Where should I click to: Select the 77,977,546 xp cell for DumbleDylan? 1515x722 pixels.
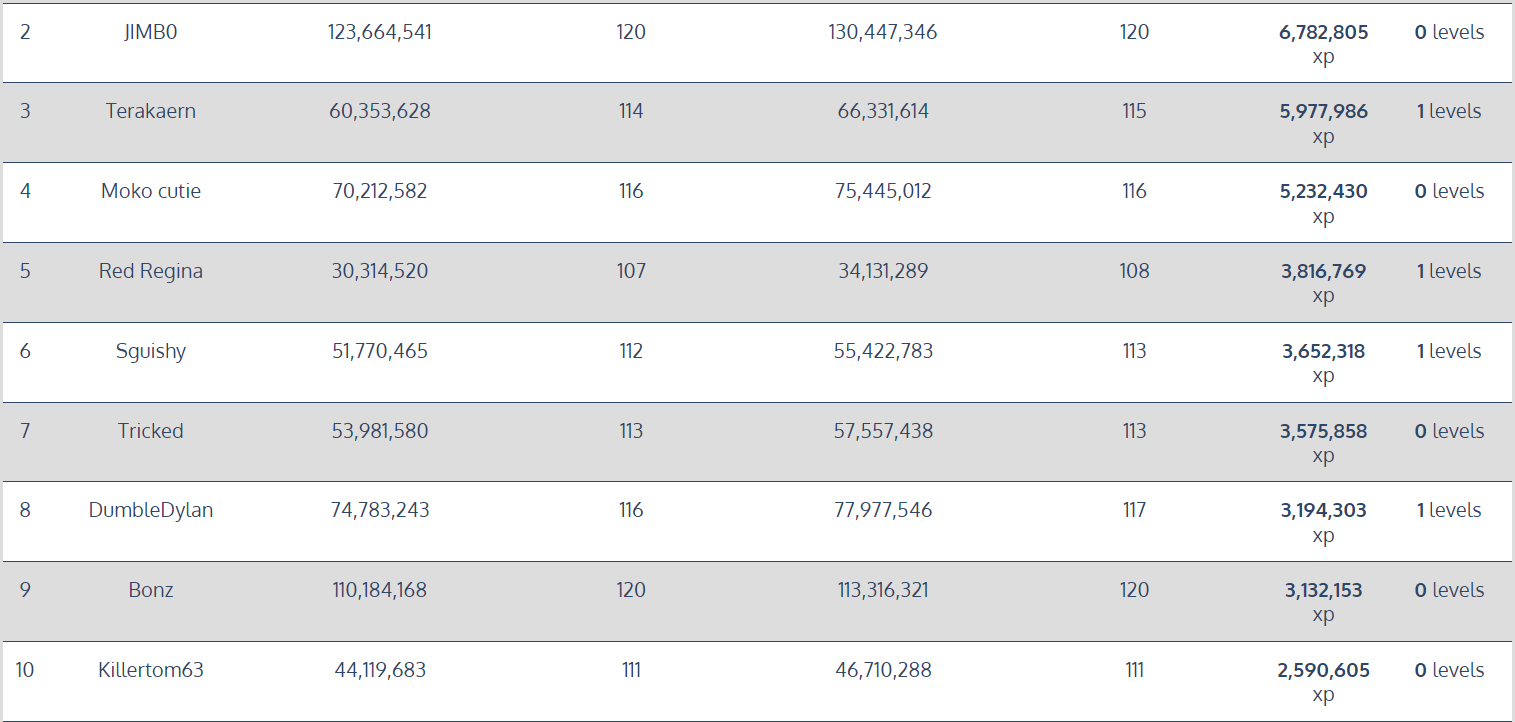(x=883, y=510)
